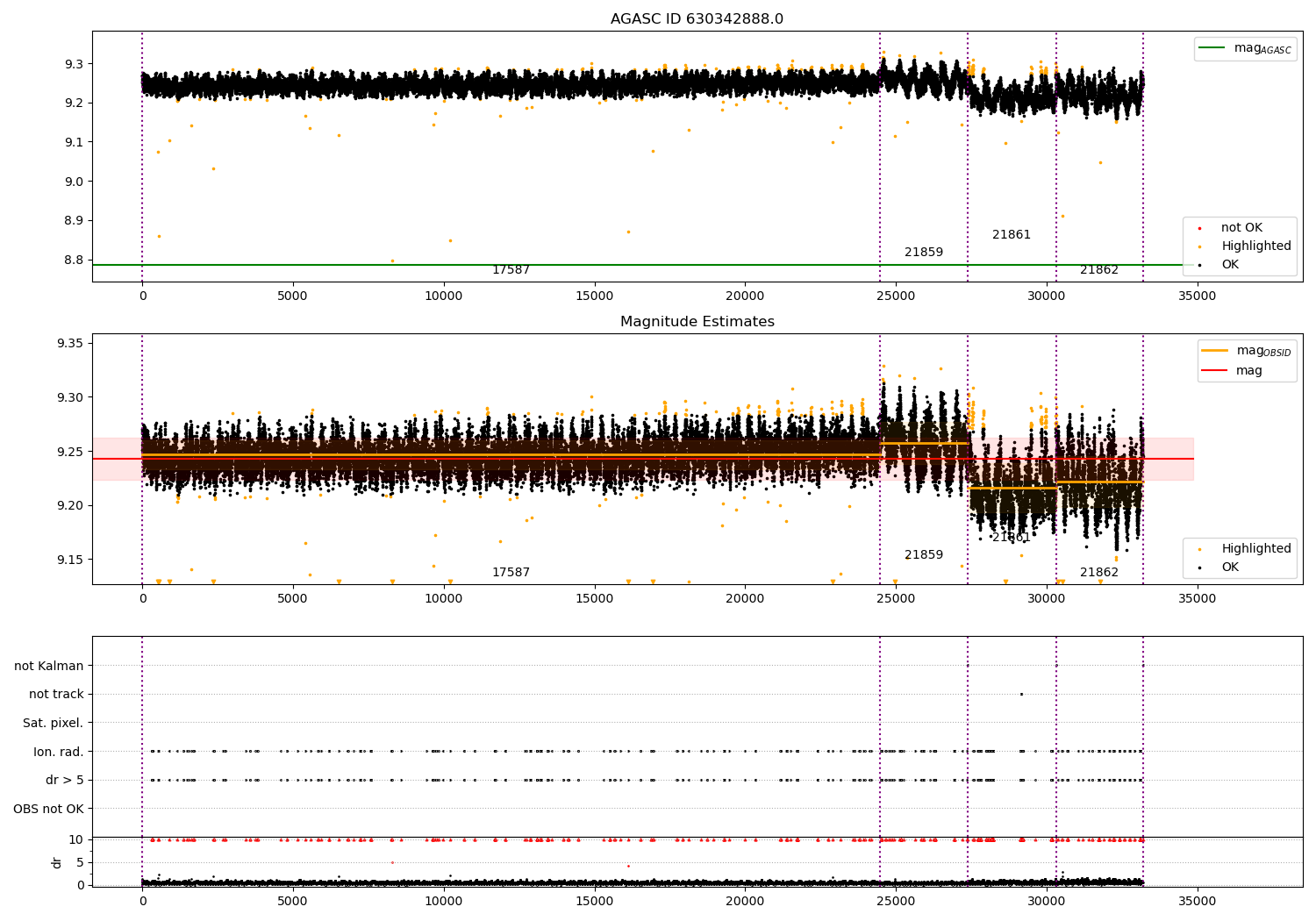This screenshot has width=1316, height=921.
Task: Click the 'Ion. rad.' row label
Action: (x=59, y=752)
